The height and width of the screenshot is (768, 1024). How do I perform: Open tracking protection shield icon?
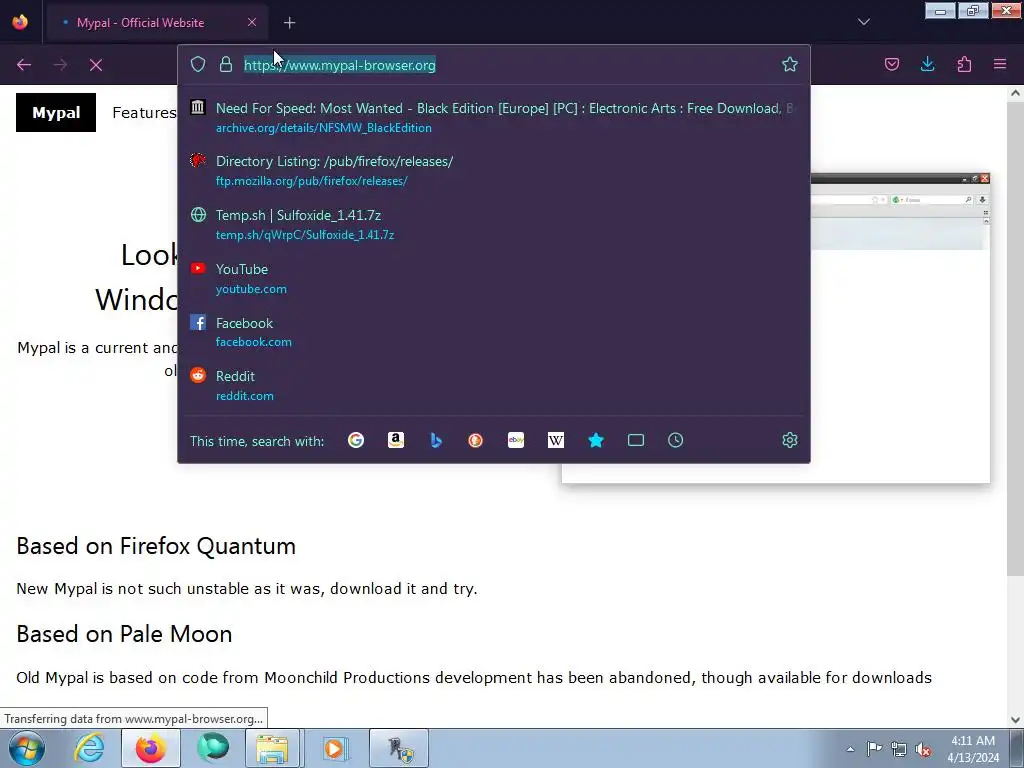pyautogui.click(x=198, y=64)
